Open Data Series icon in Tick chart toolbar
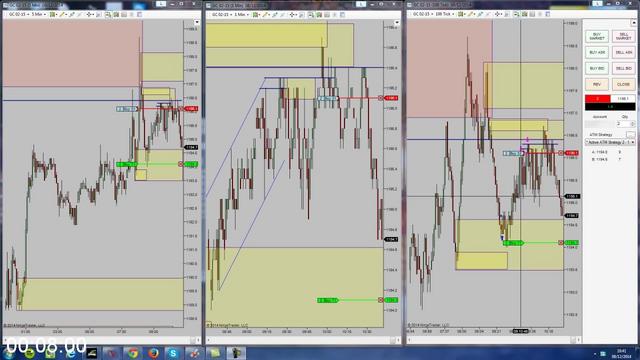640x360 pixels. 524,14
